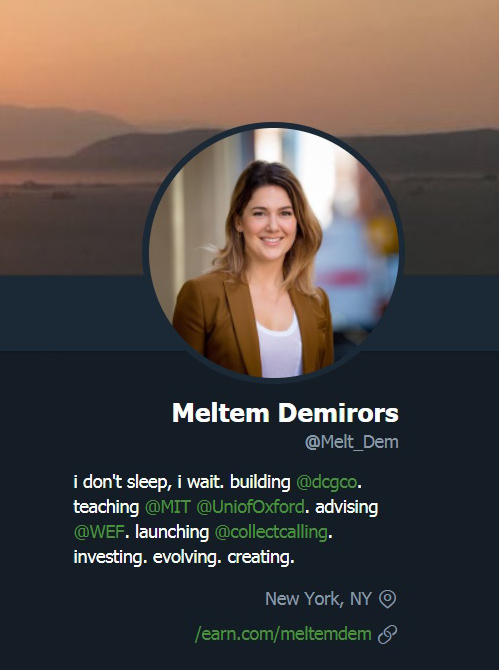Open the circular profile photo
Image resolution: width=499 pixels, height=670 pixels.
273,253
